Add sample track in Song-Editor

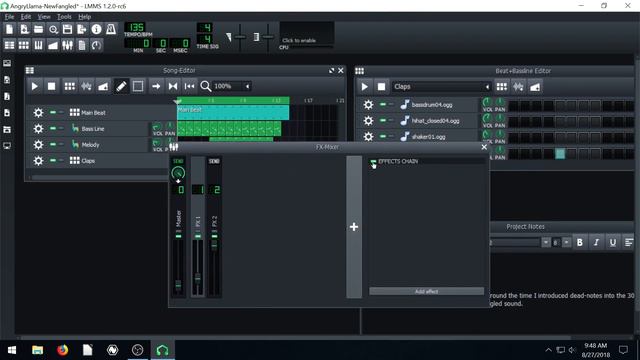tap(86, 87)
